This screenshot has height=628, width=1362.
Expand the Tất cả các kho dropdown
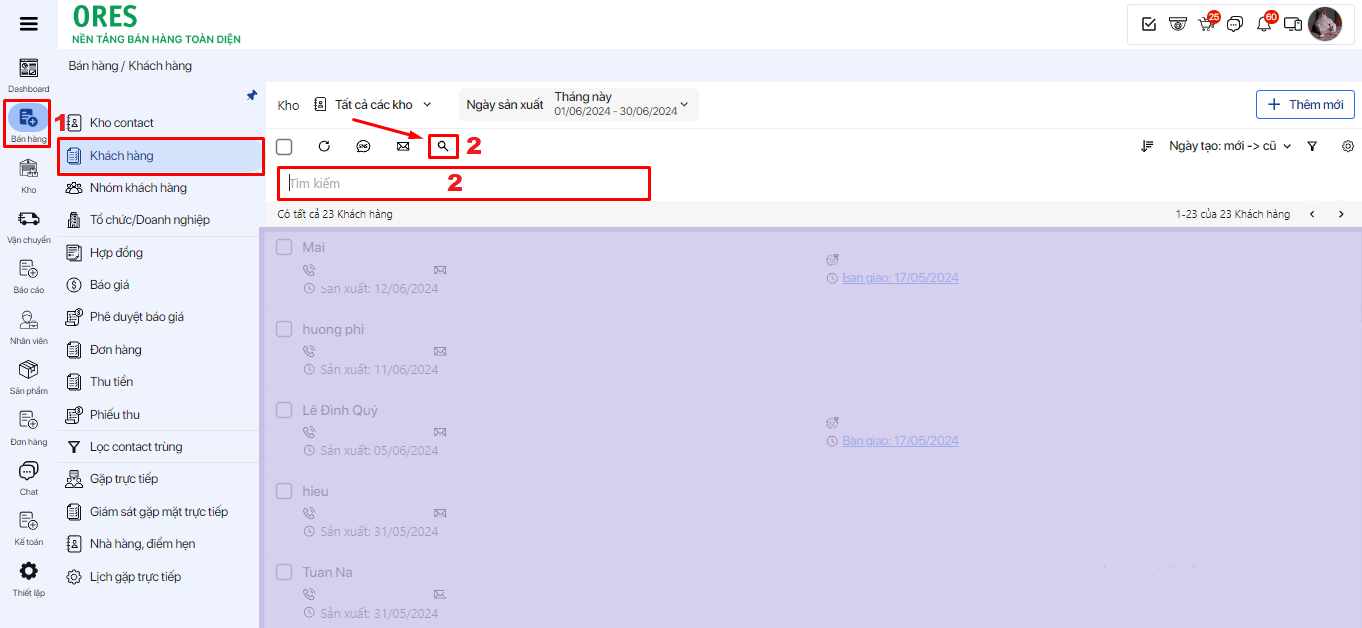pos(373,105)
